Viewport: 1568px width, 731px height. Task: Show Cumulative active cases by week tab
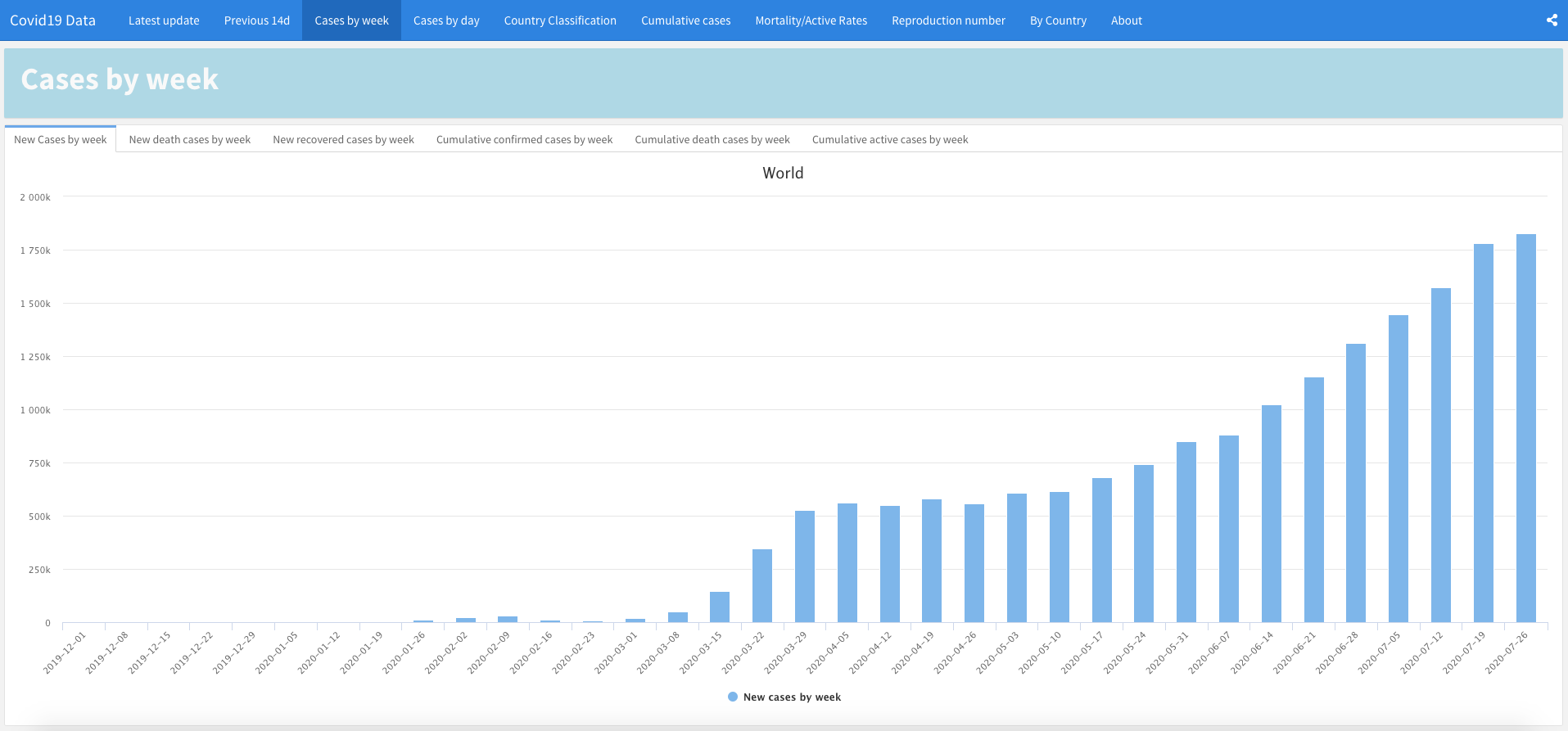click(890, 140)
